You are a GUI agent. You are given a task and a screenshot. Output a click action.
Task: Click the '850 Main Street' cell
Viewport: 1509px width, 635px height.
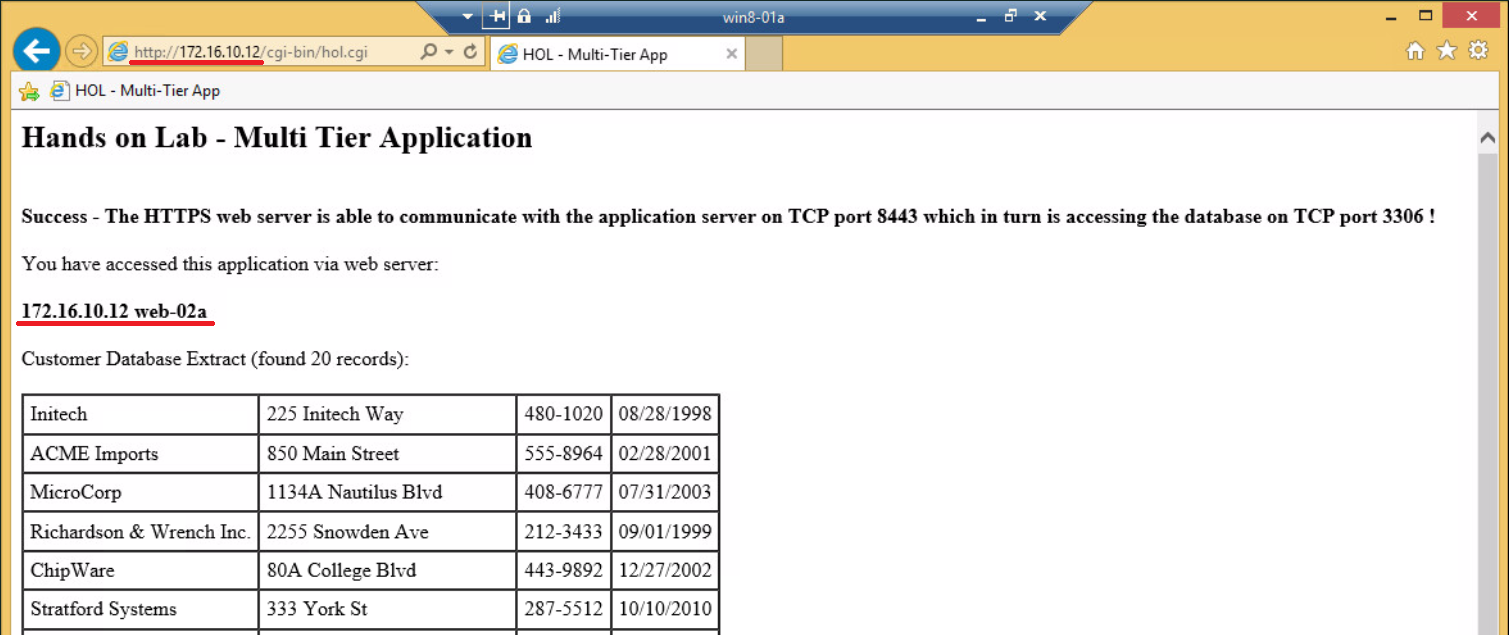tap(388, 454)
